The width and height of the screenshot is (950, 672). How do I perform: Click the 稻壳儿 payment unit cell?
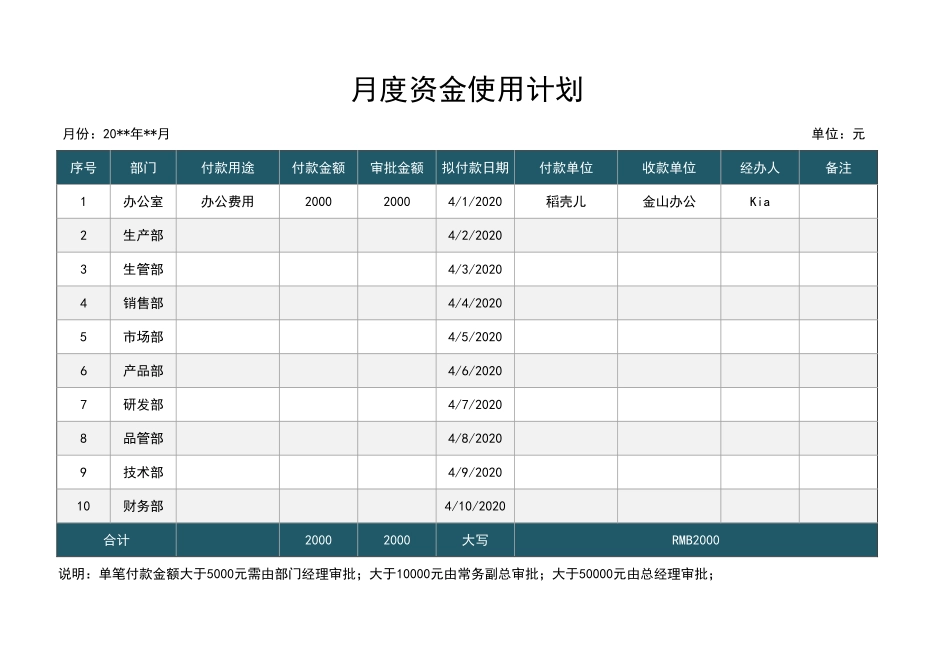(x=566, y=201)
